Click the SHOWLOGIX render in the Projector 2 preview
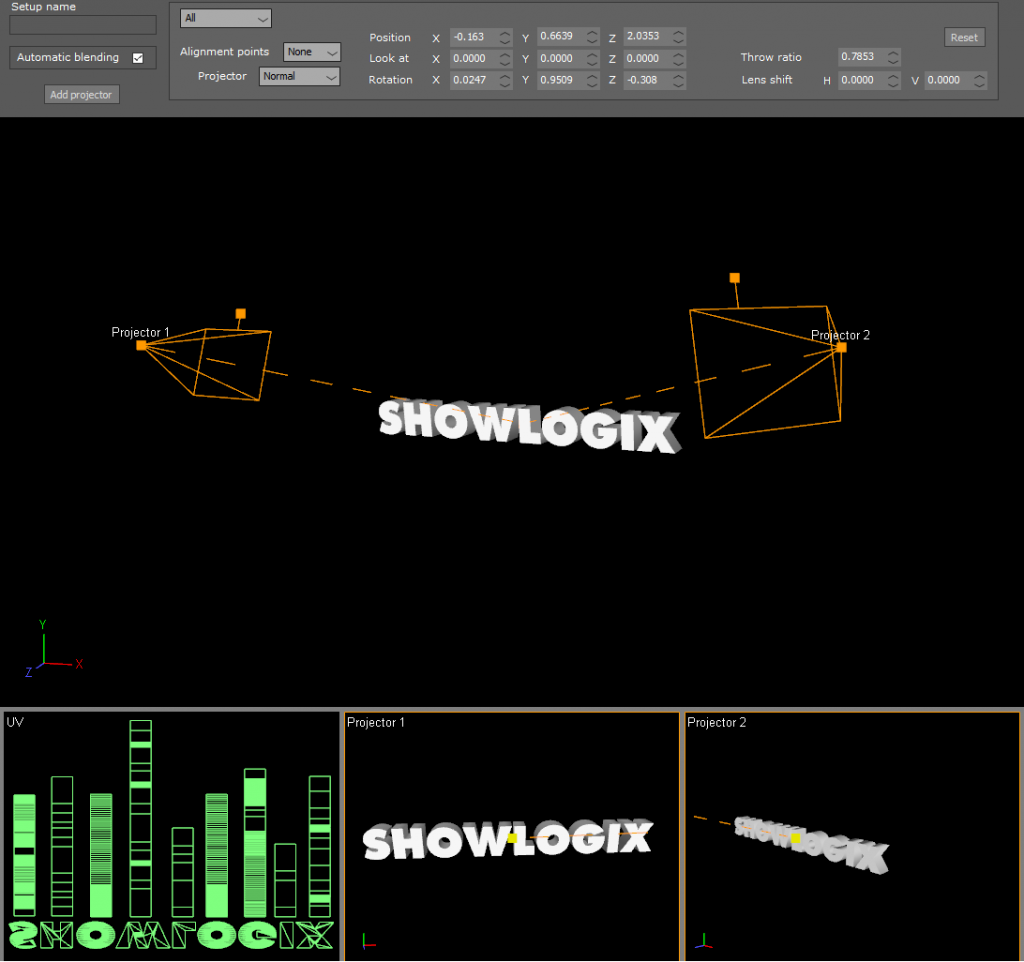 812,844
